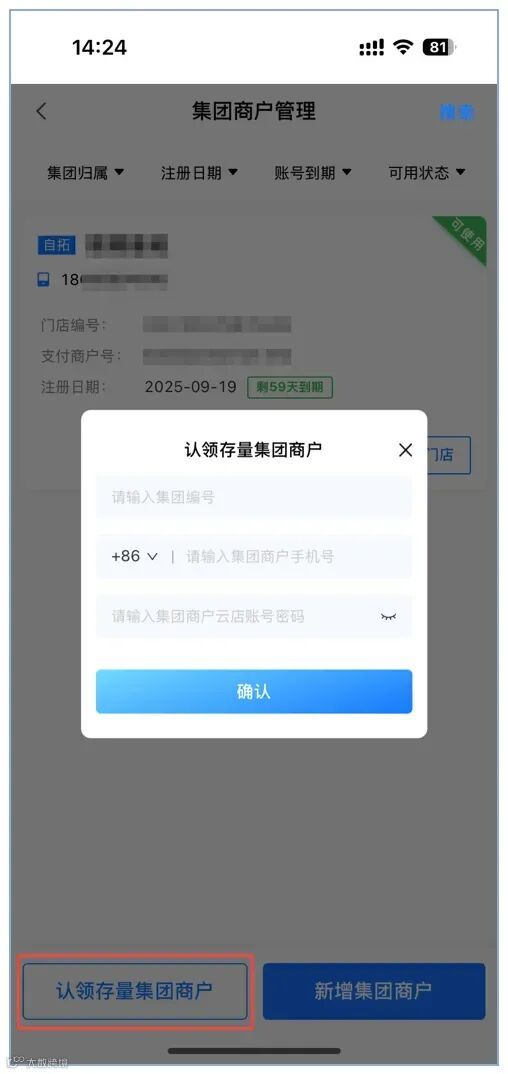Tap 新增集团商户 button
This screenshot has width=508, height=1074.
click(x=374, y=991)
